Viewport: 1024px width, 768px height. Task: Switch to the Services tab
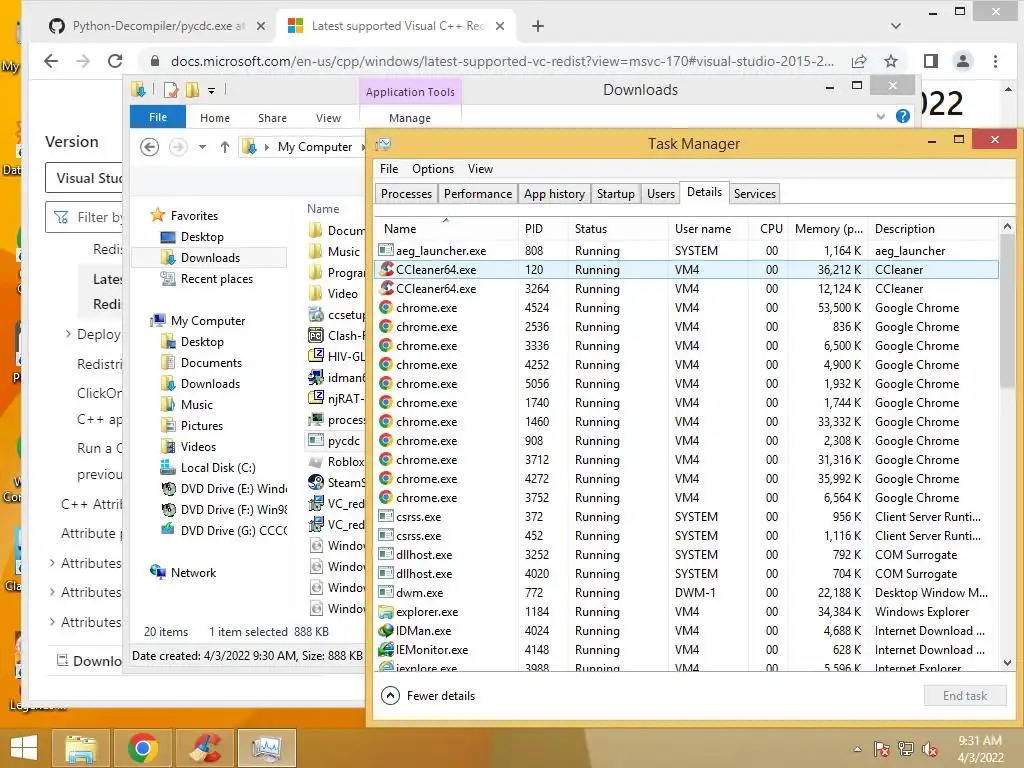point(755,194)
